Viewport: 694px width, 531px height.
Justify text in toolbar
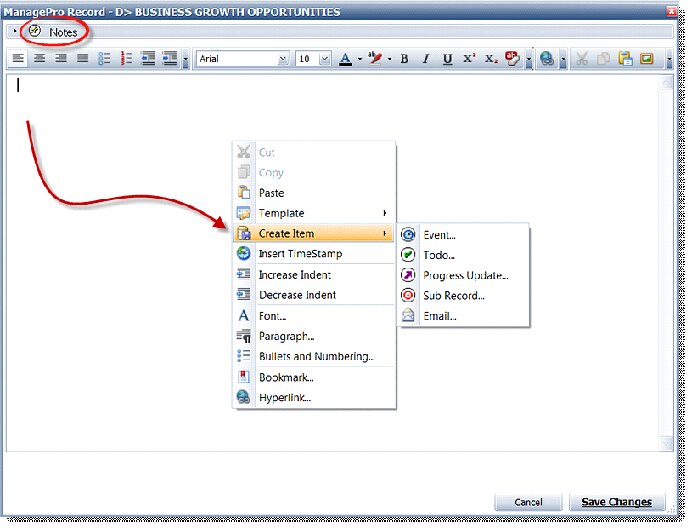point(82,58)
